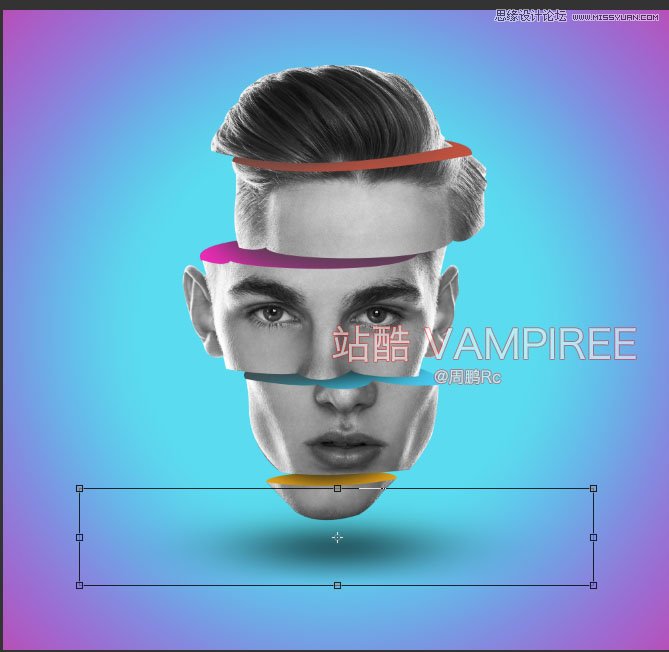Click the @周鹏Rc watermark label
669x652 pixels.
pos(467,377)
